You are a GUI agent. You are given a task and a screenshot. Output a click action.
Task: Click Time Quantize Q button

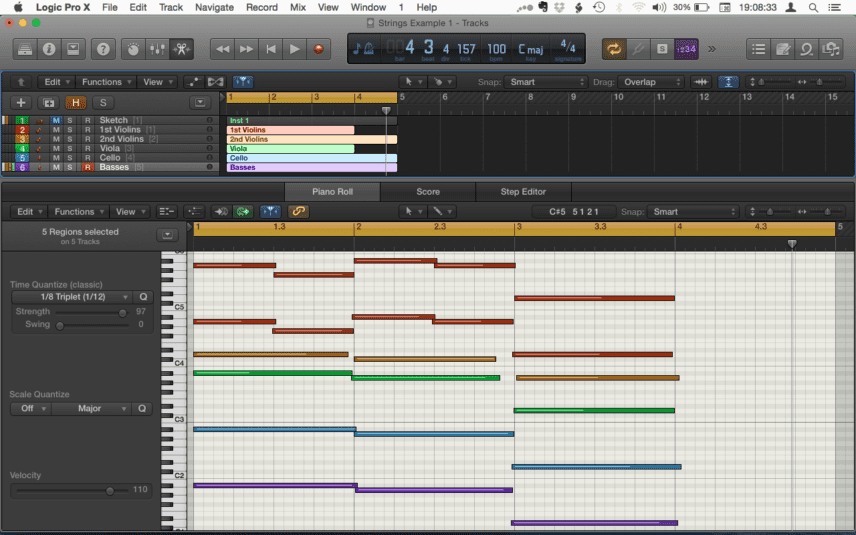click(x=143, y=297)
